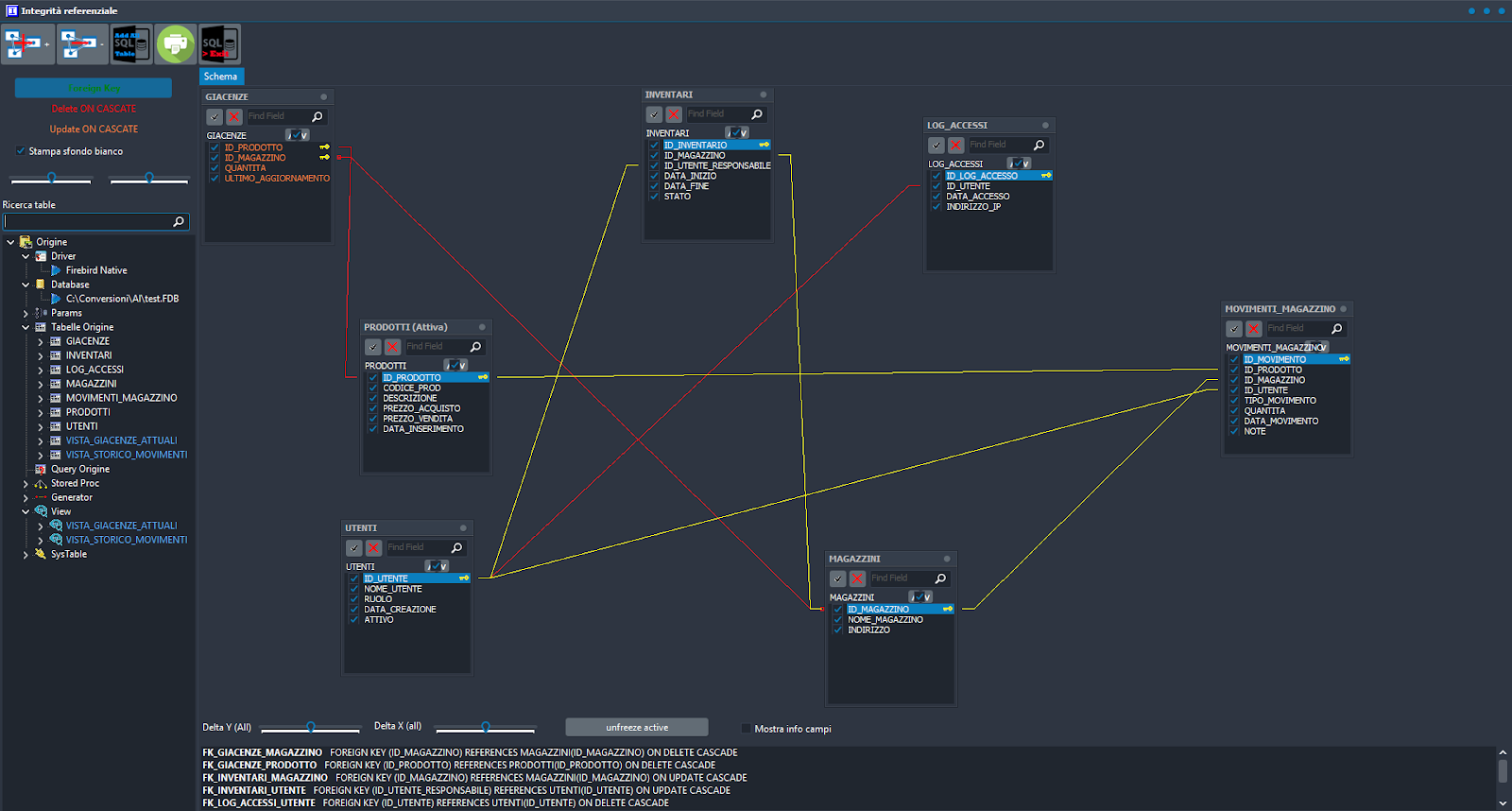Select Generator tree item
This screenshot has width=1512, height=811.
click(x=72, y=497)
